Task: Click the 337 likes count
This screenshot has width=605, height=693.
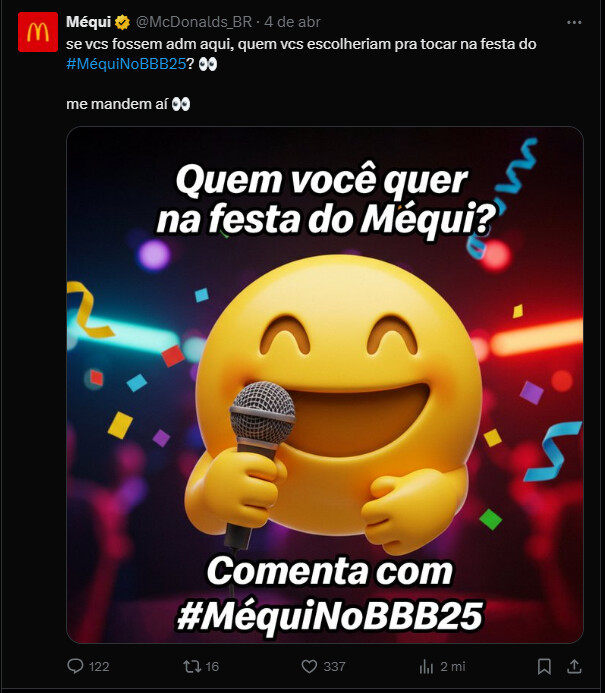Action: tap(335, 666)
